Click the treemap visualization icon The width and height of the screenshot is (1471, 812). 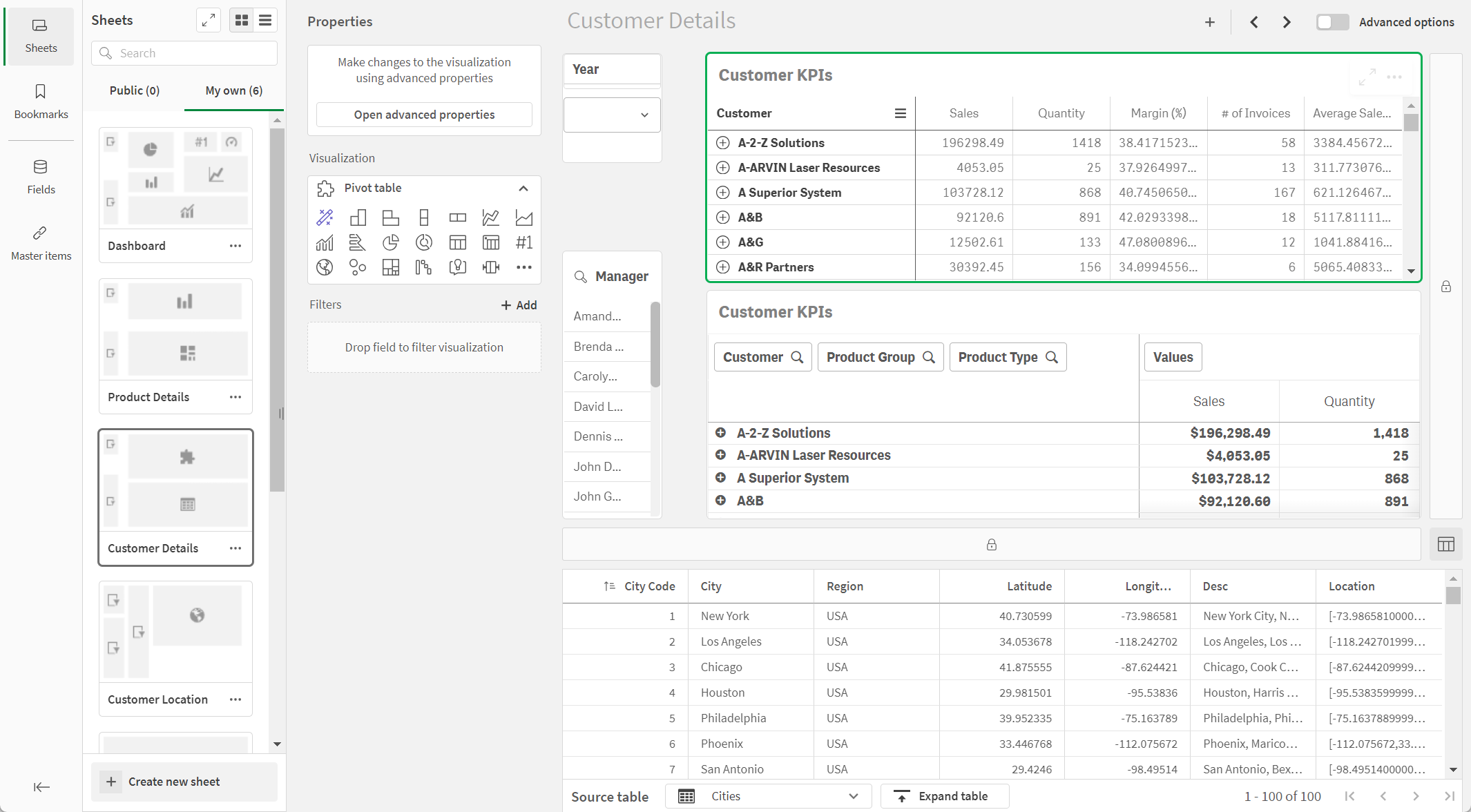[390, 267]
